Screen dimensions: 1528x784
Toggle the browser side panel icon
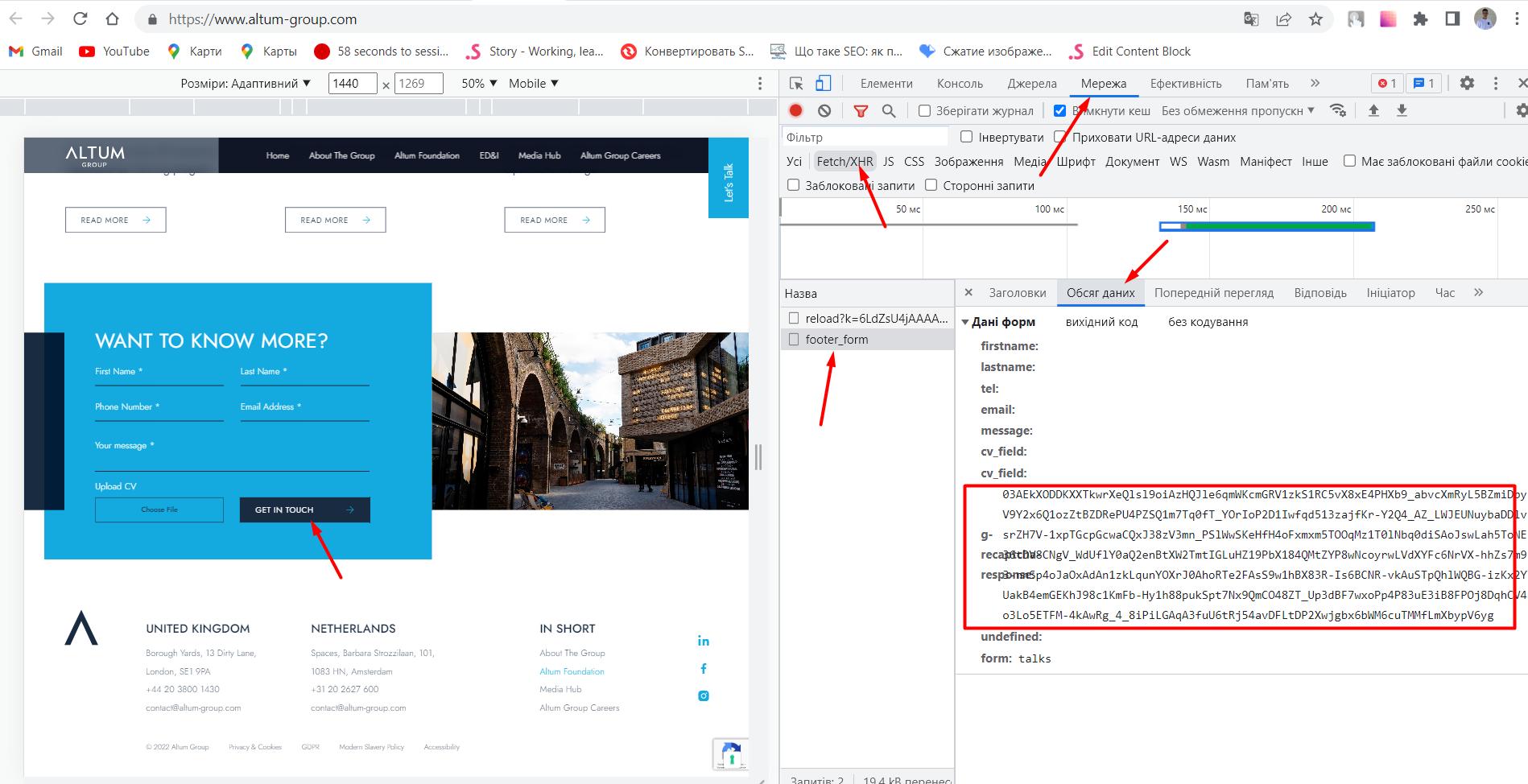point(1452,19)
